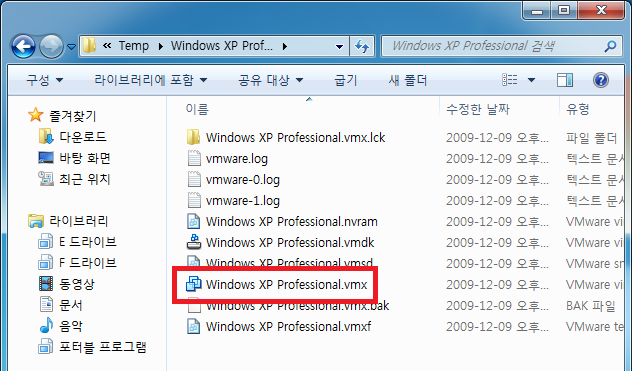Select 다운로드 in the navigation pane
This screenshot has width=632, height=371.
(83, 137)
